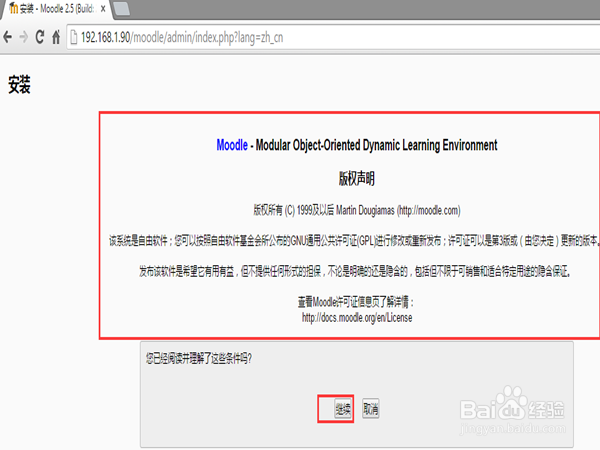This screenshot has width=600, height=450.
Task: Click the http://docs.moodle.org/en/License text
Action: click(357, 318)
